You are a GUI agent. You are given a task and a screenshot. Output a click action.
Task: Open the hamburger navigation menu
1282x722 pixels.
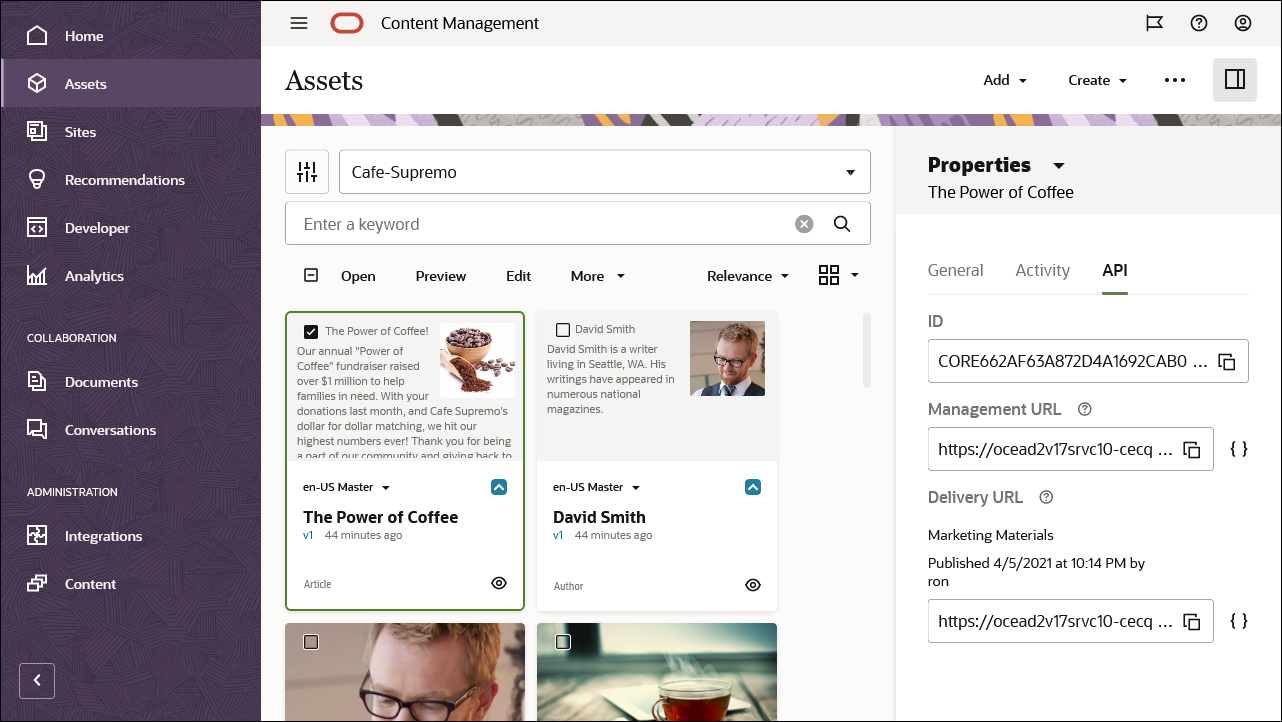point(299,23)
